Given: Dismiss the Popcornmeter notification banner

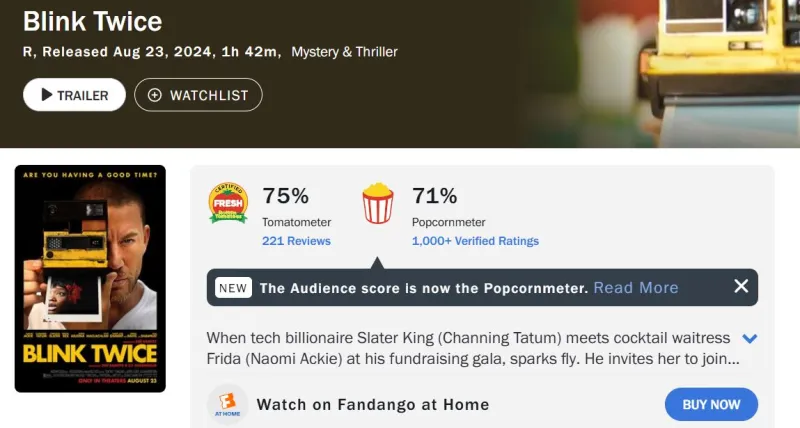Looking at the screenshot, I should pyautogui.click(x=741, y=287).
